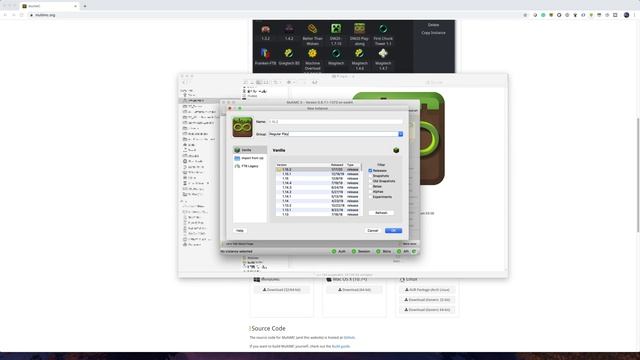The width and height of the screenshot is (640, 360).
Task: Select FTB Legacy in the source list
Action: (250, 166)
